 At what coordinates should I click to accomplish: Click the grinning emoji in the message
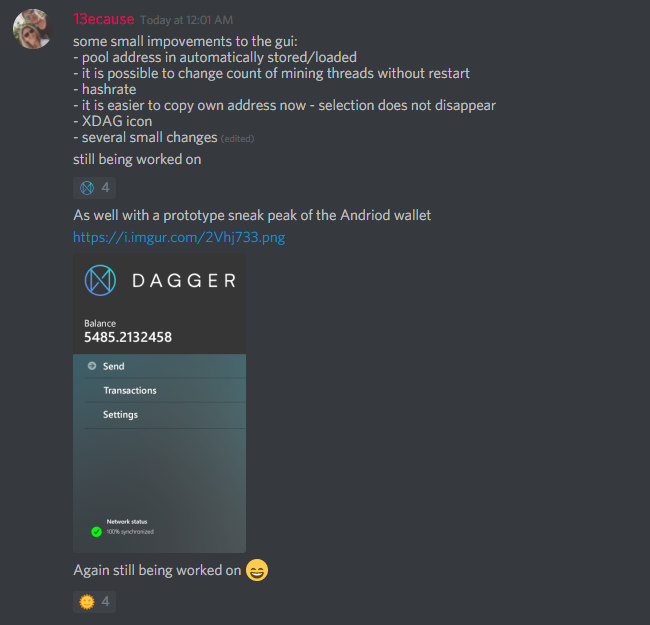pyautogui.click(x=257, y=570)
